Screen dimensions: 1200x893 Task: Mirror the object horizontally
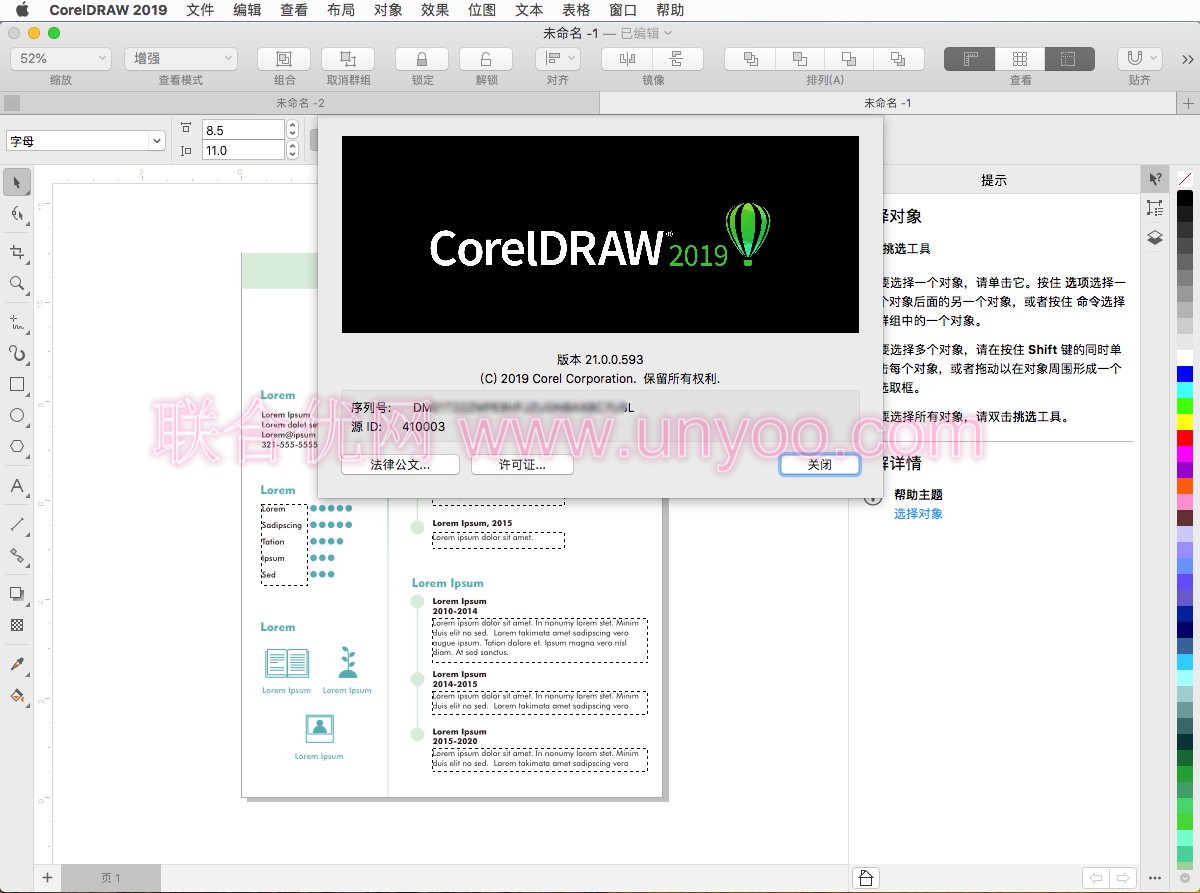tap(628, 59)
